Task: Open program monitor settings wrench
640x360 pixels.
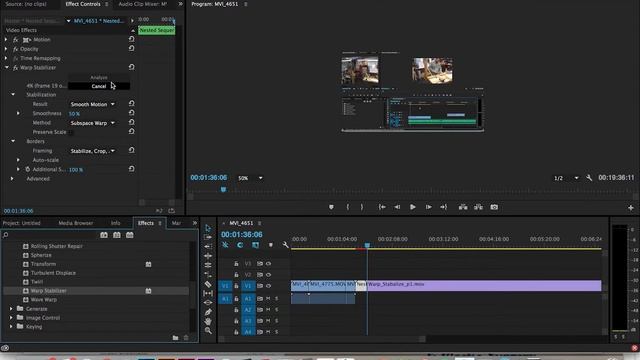Action: (589, 178)
